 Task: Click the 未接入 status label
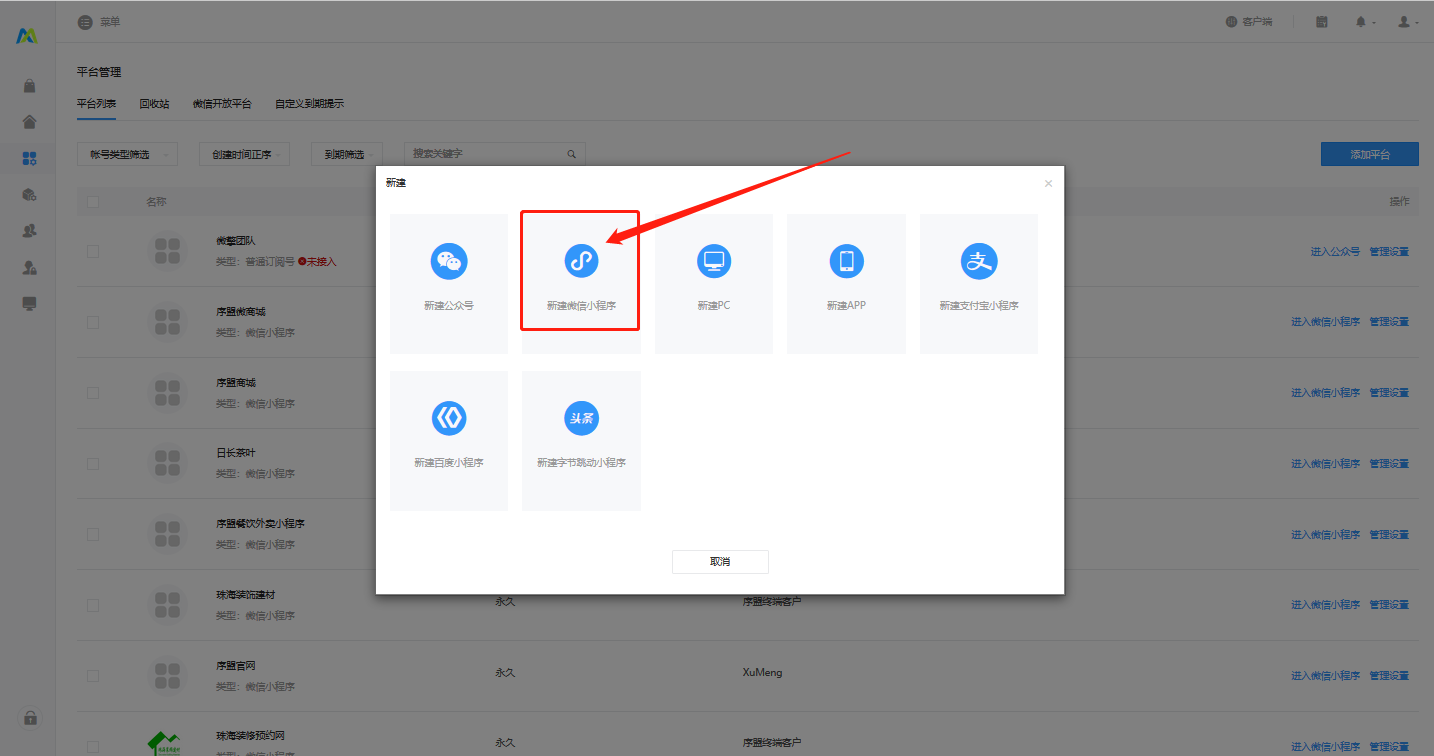point(317,261)
